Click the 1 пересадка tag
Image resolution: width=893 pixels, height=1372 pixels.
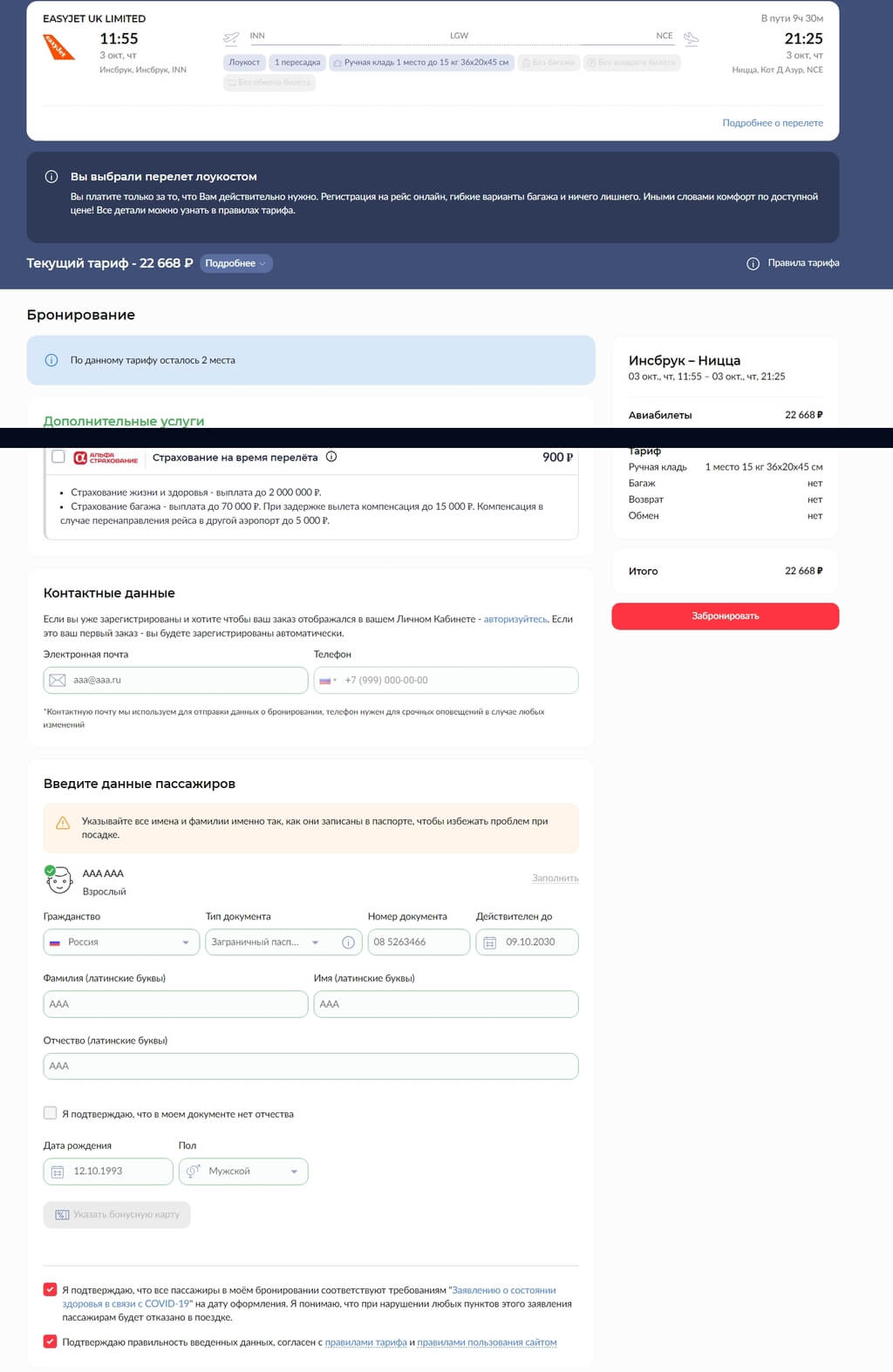coord(297,63)
